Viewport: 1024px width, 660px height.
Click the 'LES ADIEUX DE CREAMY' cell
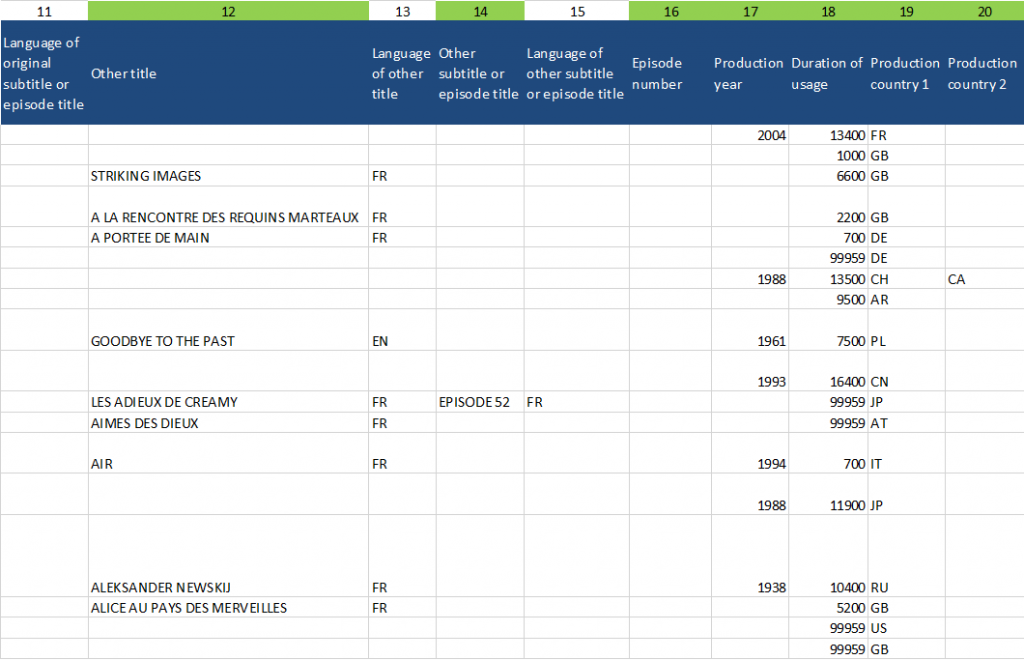point(164,402)
